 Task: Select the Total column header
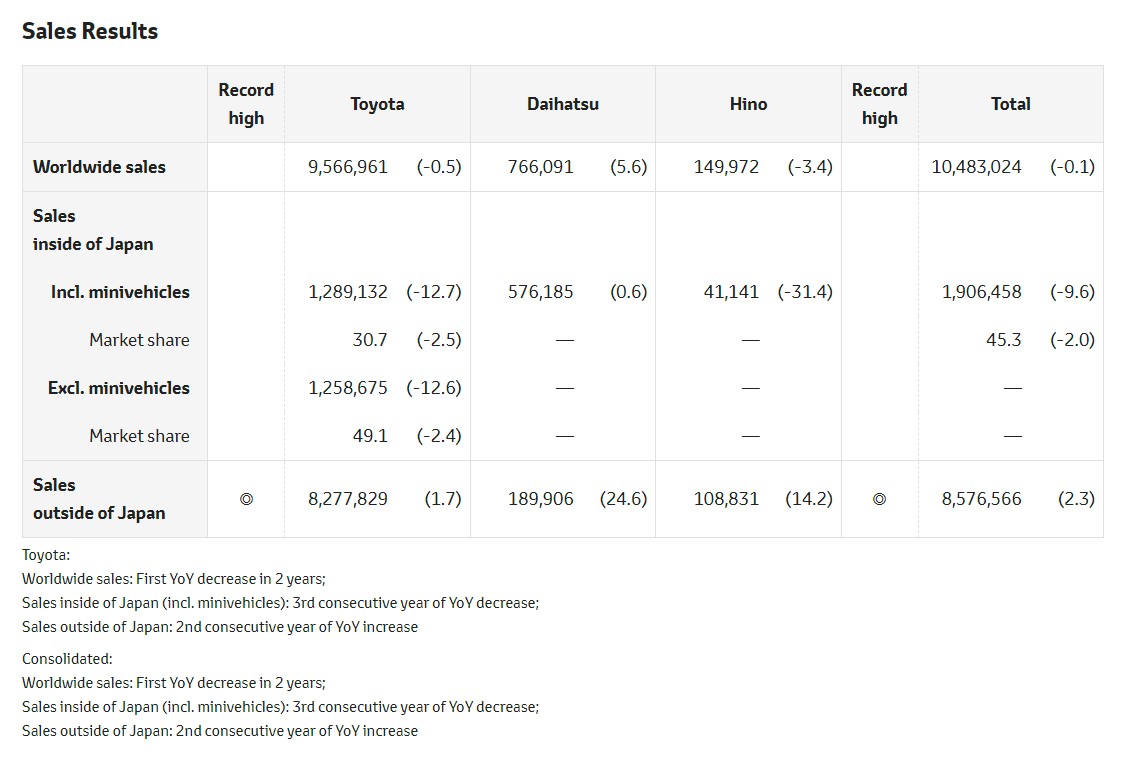coord(1010,104)
